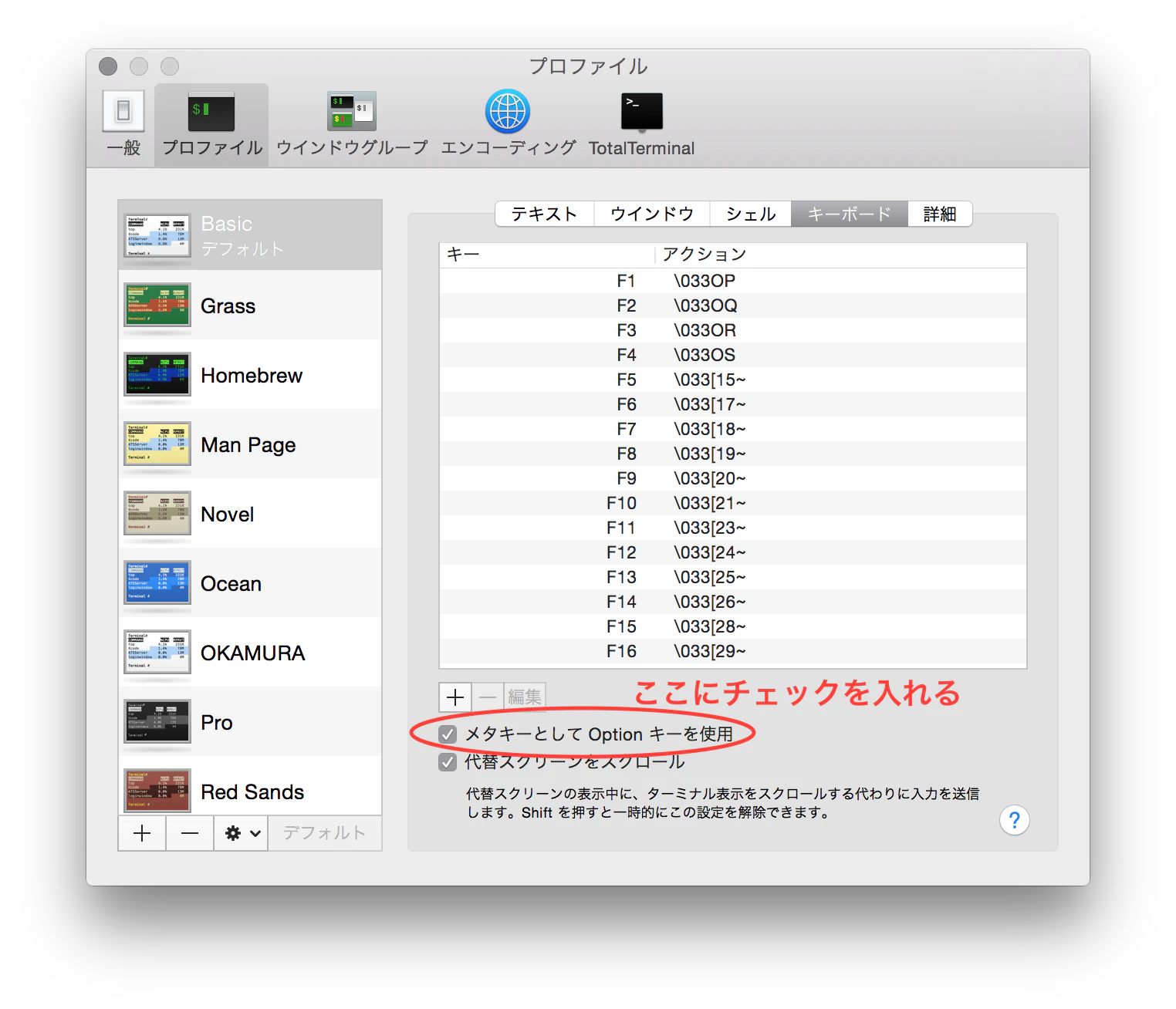
Task: Click the \033[28~ action for F15
Action: pyautogui.click(x=710, y=626)
